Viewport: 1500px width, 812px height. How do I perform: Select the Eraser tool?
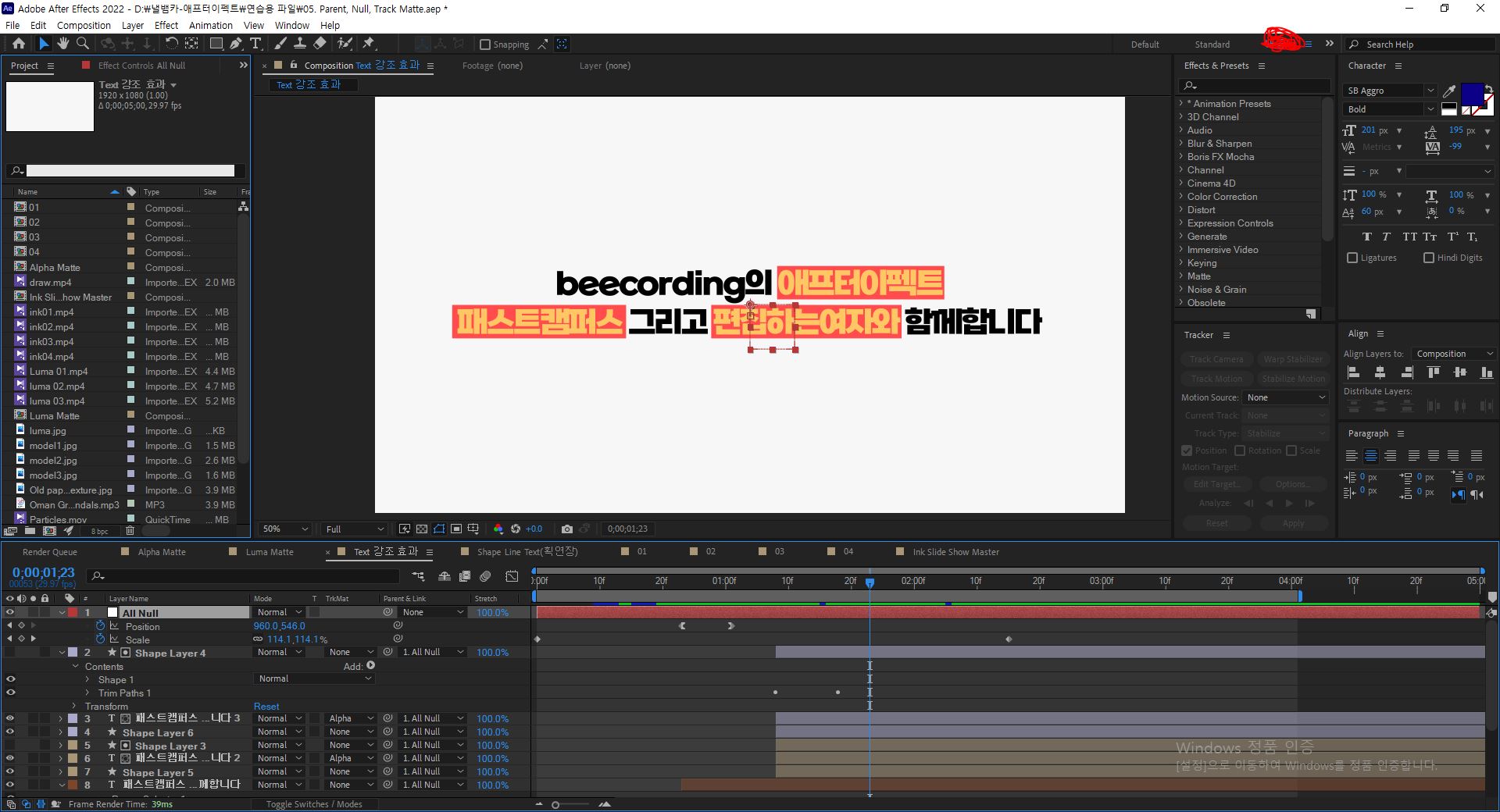320,44
